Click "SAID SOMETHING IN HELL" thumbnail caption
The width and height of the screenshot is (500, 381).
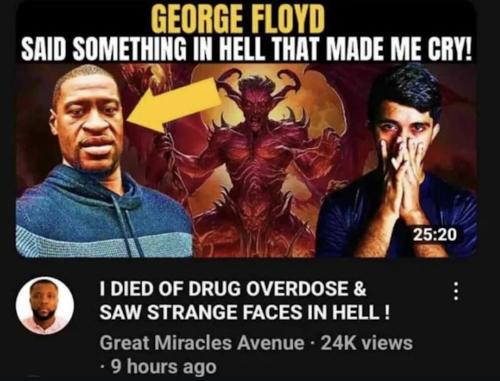(x=145, y=49)
